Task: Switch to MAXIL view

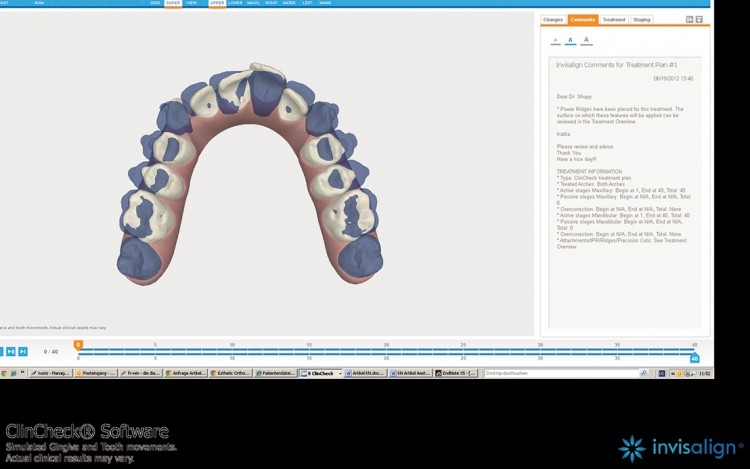Action: pos(253,3)
